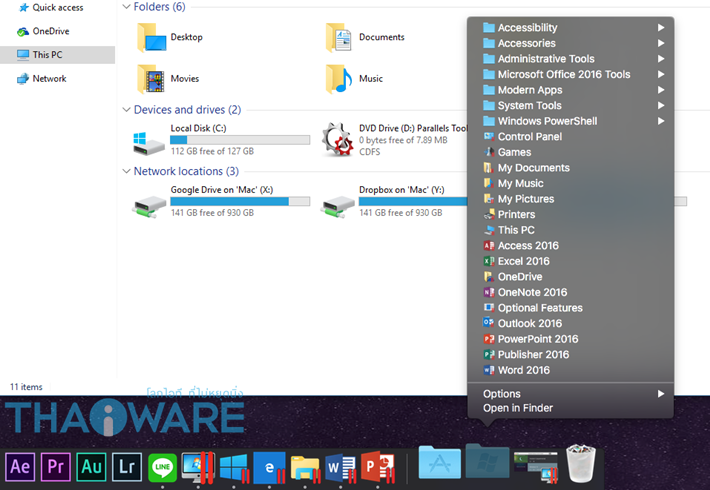Screen dimensions: 710x490
Task: Click '112 GB free of 127 GB' text
Action: pos(212,151)
